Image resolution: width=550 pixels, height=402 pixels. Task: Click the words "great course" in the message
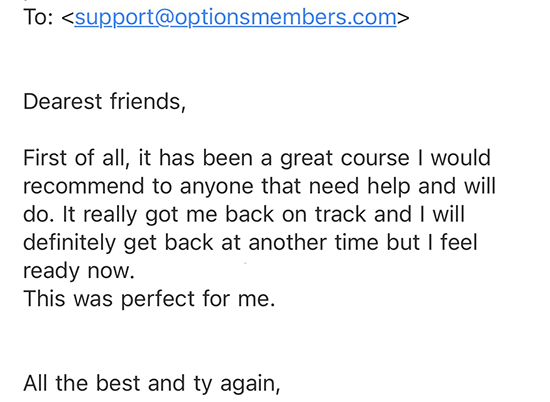click(x=345, y=159)
